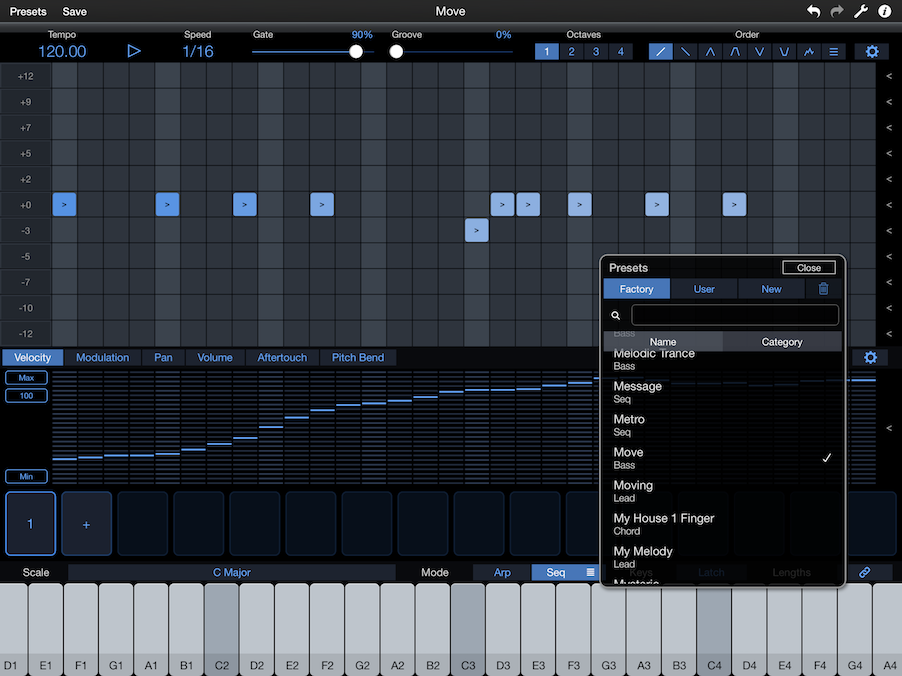Toggle the +0 step at first column
The image size is (902, 676).
[x=64, y=205]
